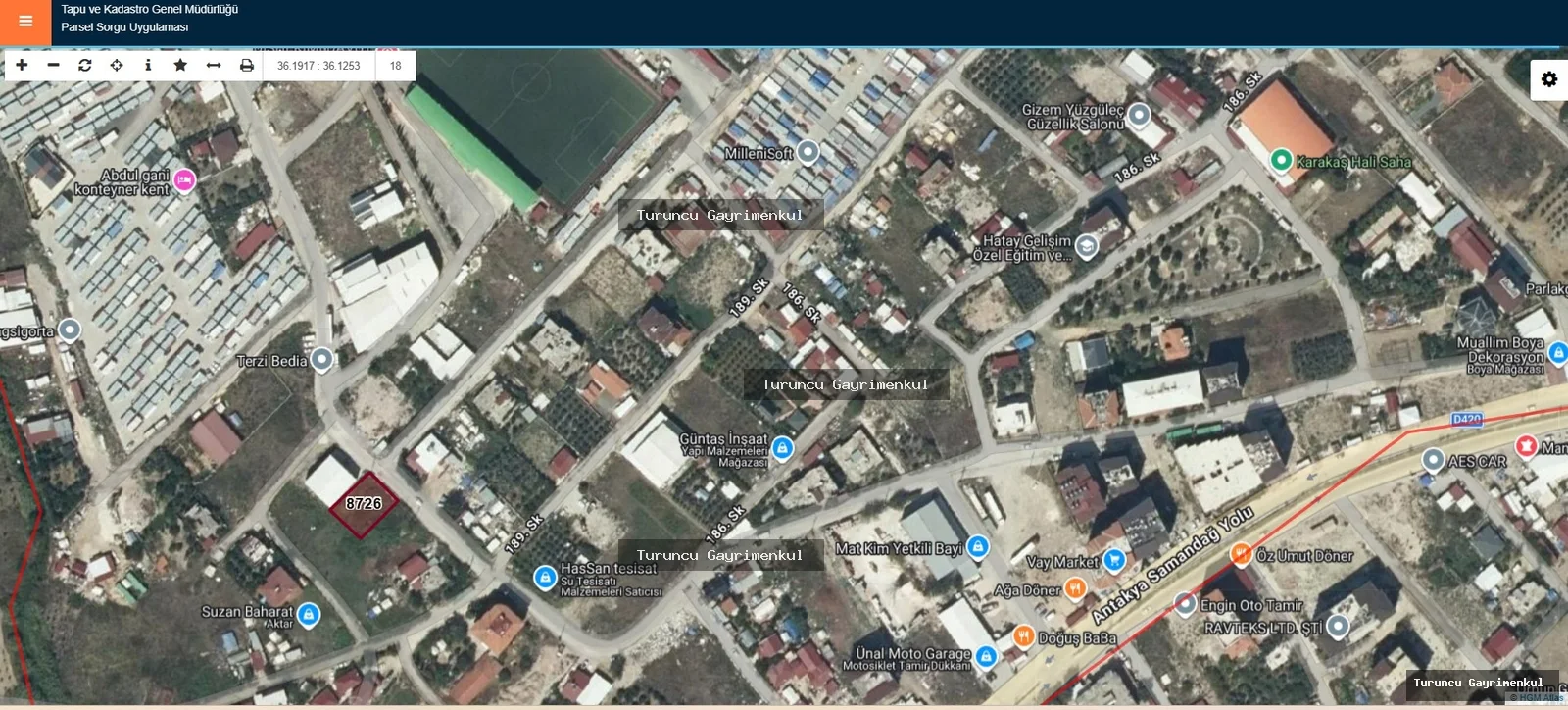Activate the crosshair locate tool
Image resolution: width=1568 pixels, height=710 pixels.
117,65
